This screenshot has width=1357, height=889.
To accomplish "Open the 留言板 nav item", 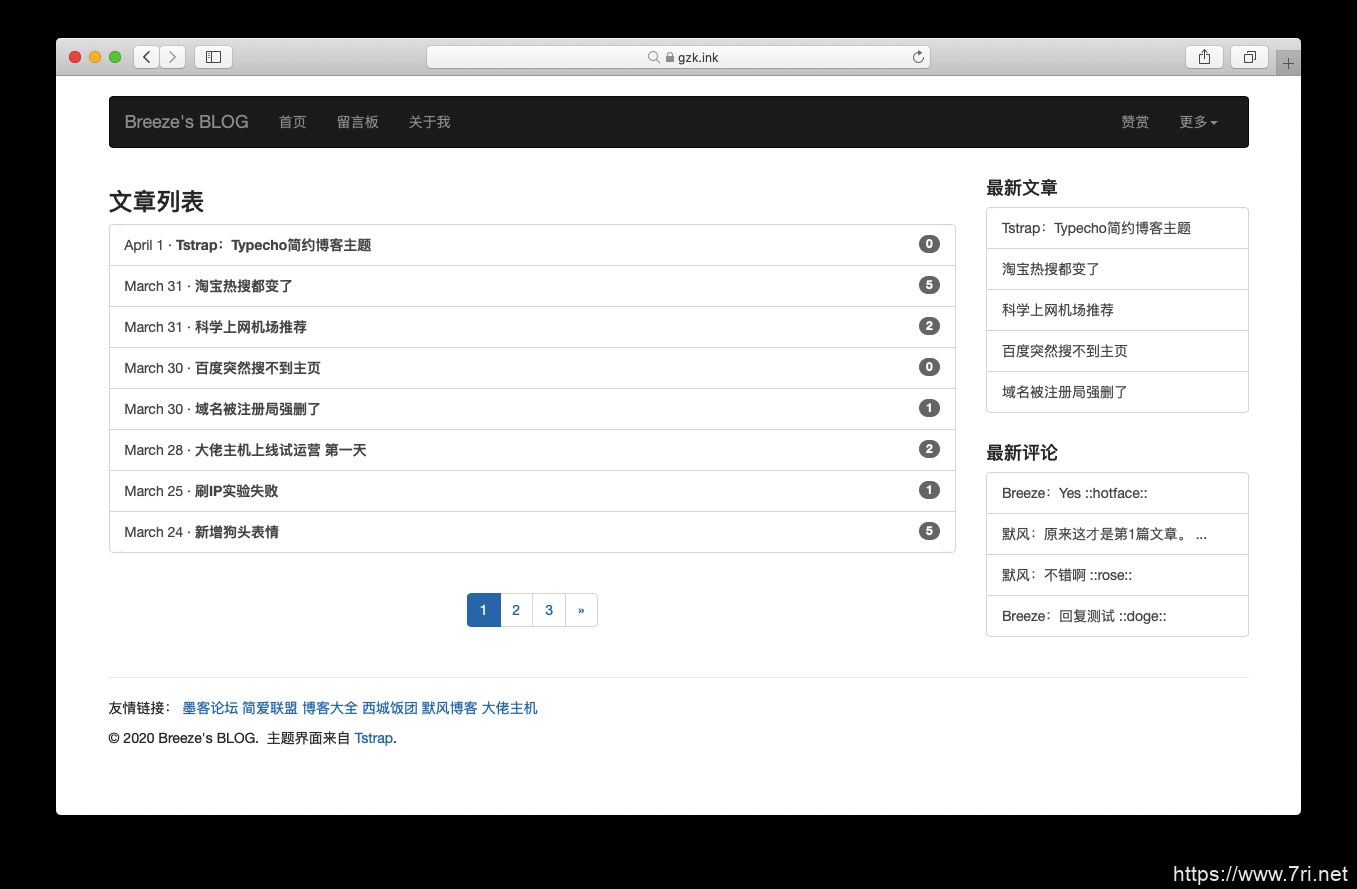I will 358,122.
